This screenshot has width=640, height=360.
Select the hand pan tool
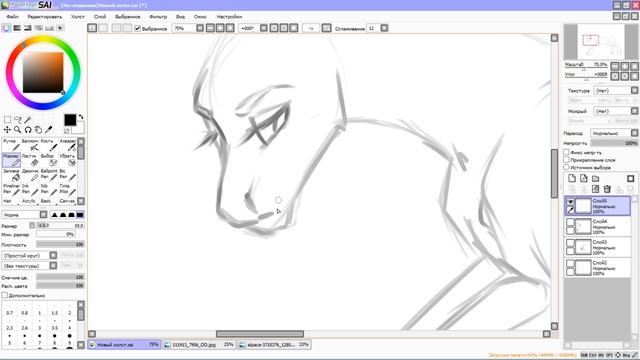point(38,130)
